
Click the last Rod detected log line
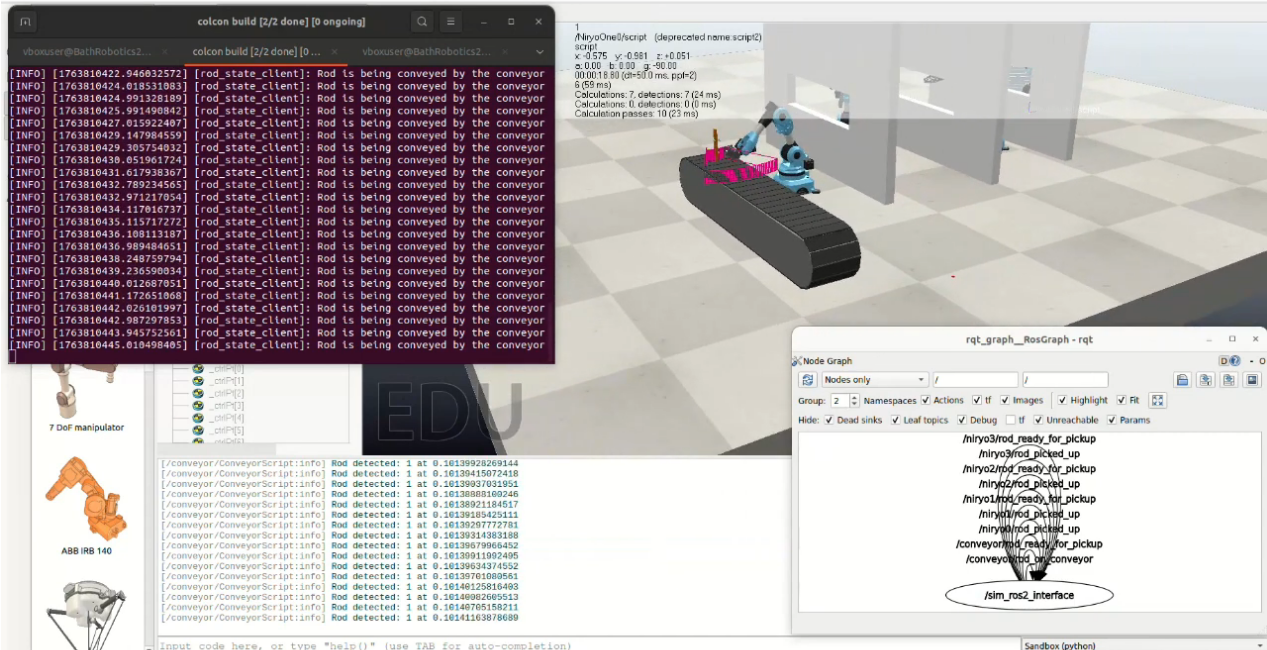pyautogui.click(x=340, y=618)
